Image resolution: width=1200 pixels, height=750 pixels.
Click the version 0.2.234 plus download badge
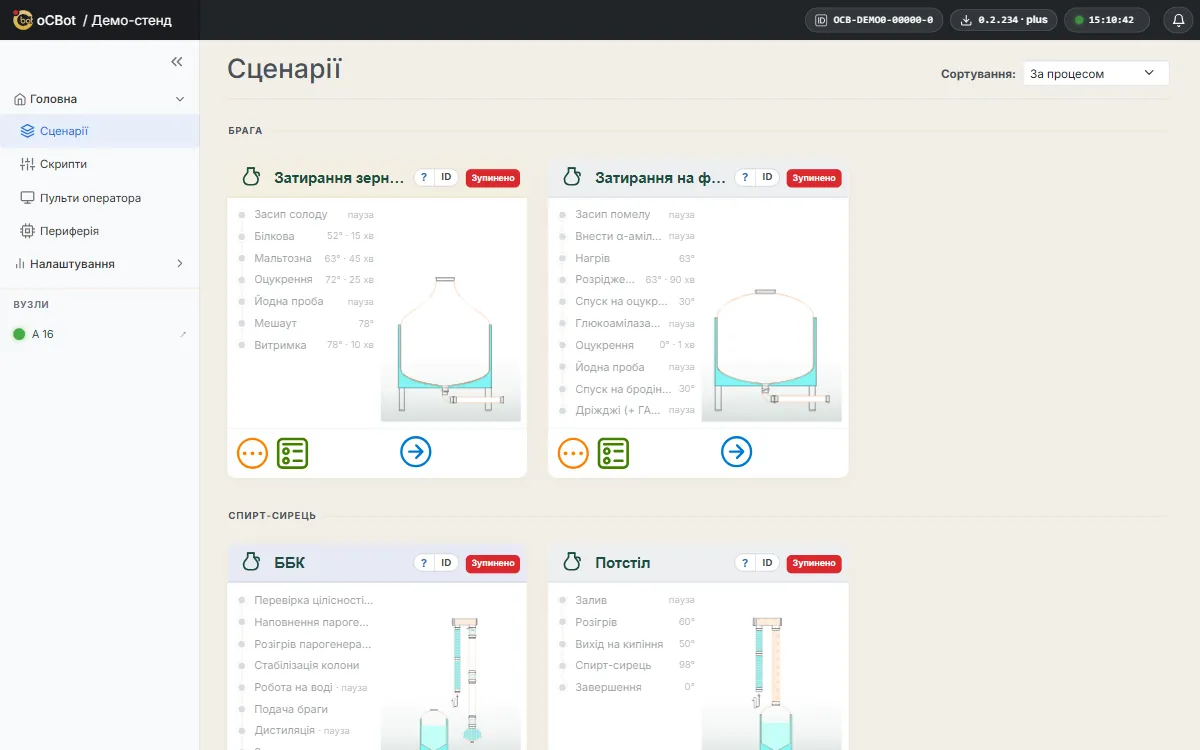point(1003,20)
